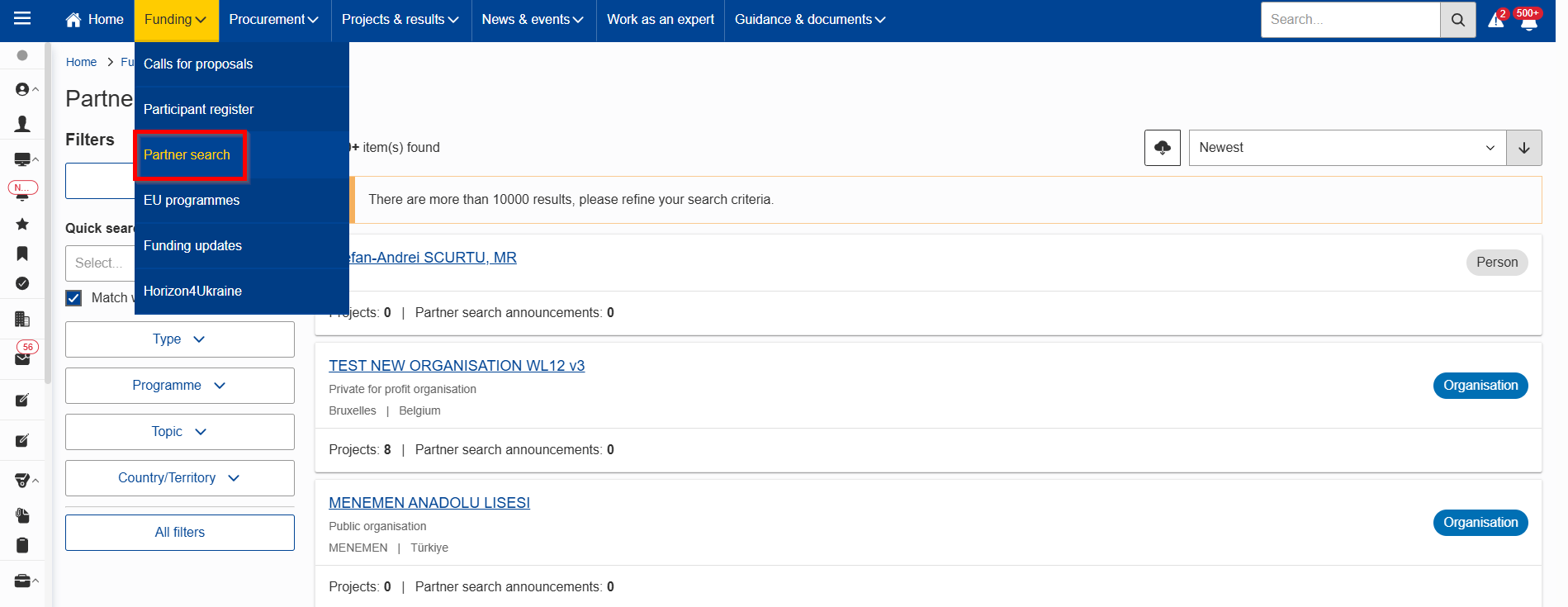Click the user account circle sidebar icon
This screenshot has width=1568, height=607.
click(22, 89)
